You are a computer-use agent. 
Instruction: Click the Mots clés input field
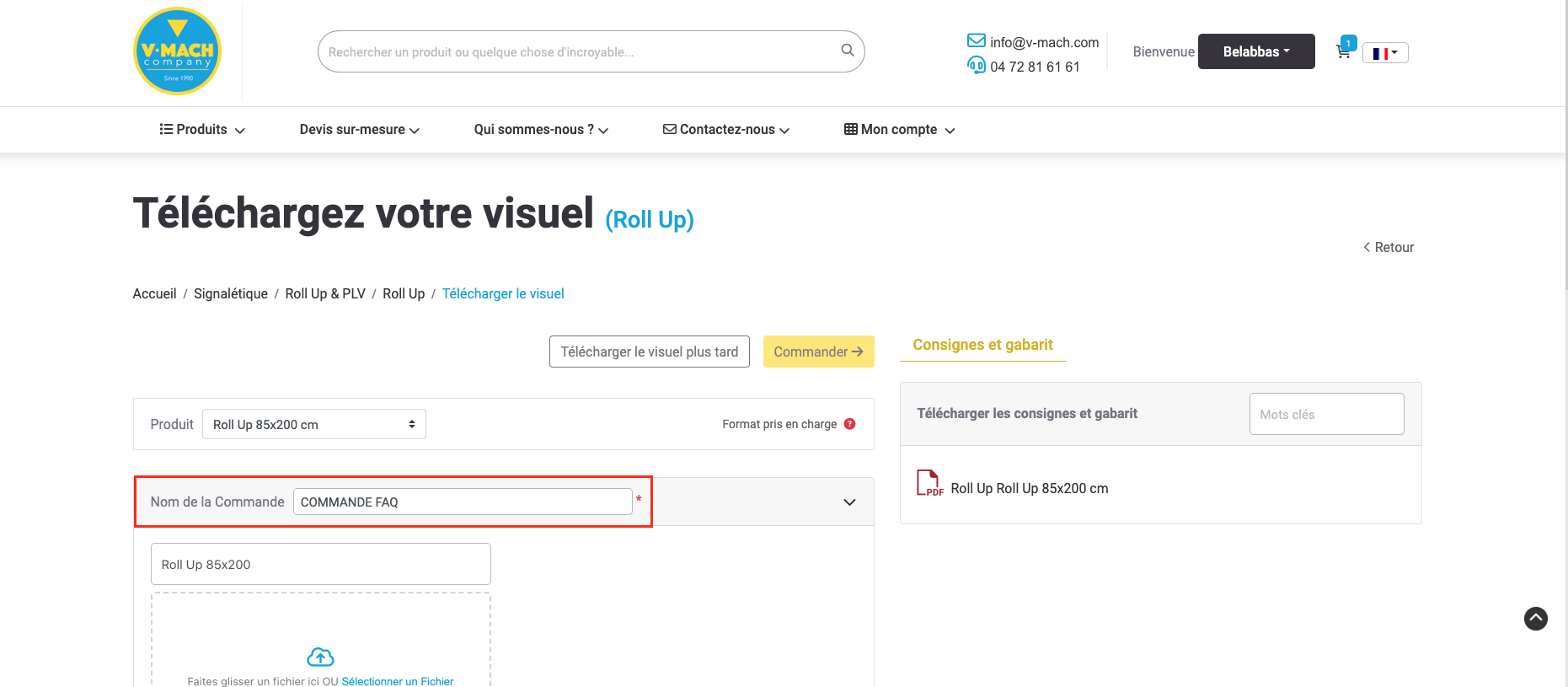pos(1326,414)
